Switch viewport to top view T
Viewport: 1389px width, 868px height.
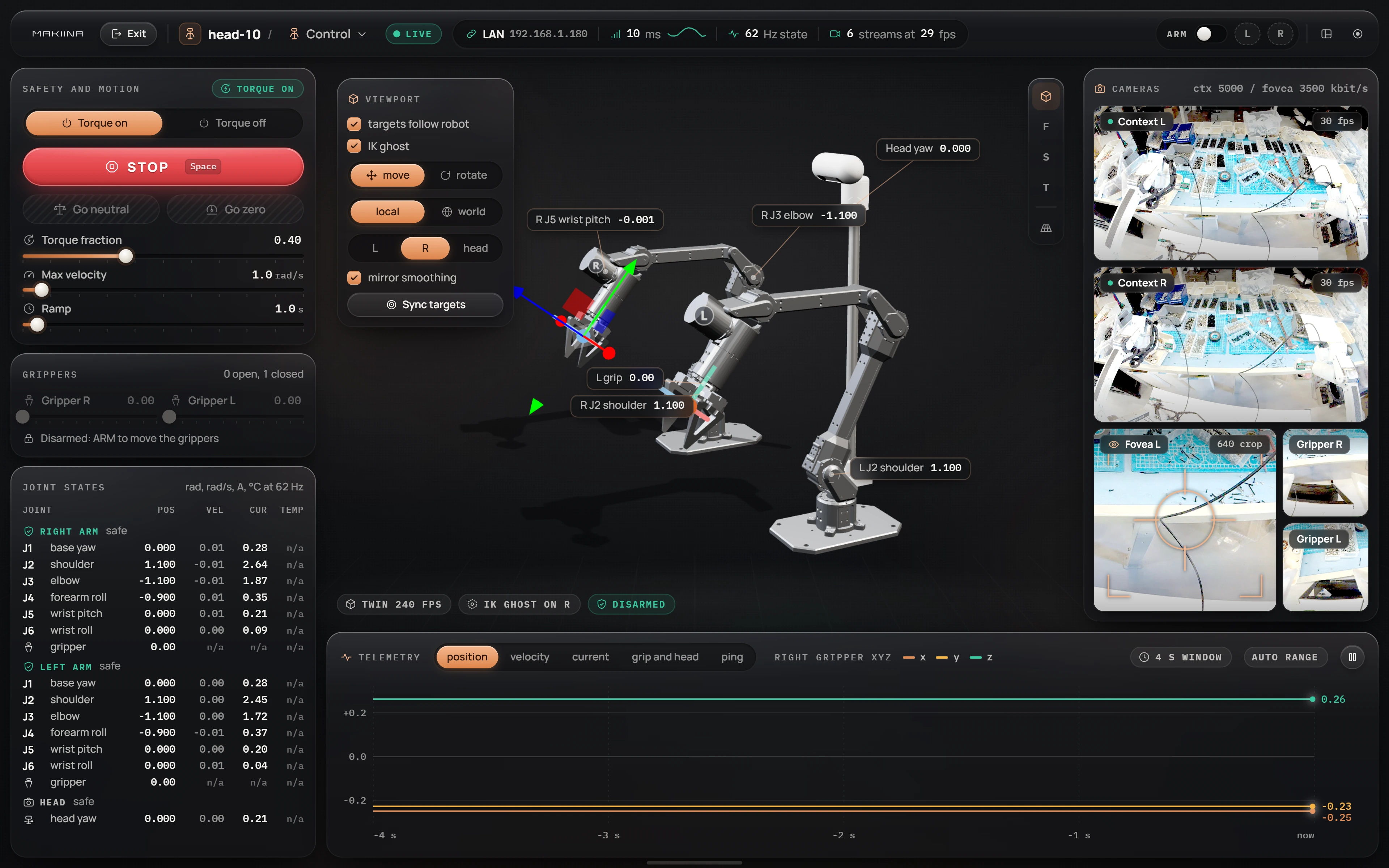[x=1046, y=187]
